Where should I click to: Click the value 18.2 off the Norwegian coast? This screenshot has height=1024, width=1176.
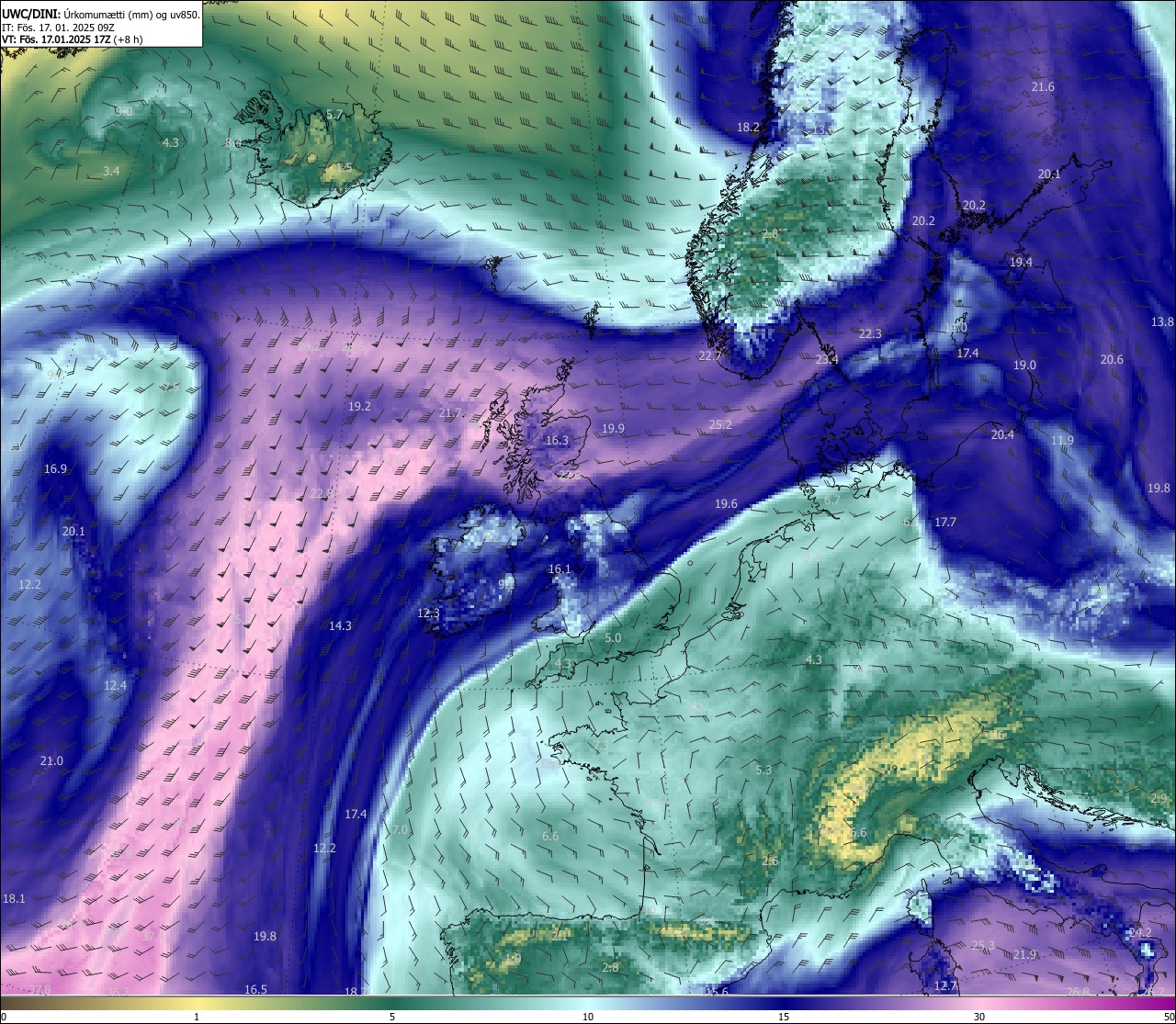[x=749, y=128]
